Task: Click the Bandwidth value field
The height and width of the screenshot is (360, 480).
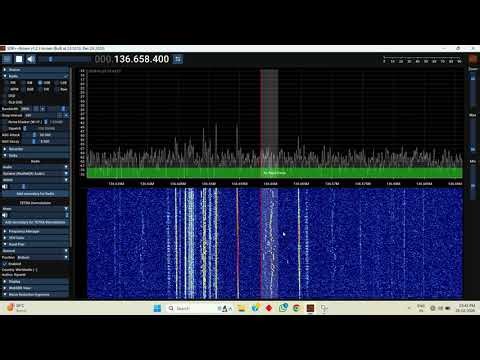Action: (26, 109)
